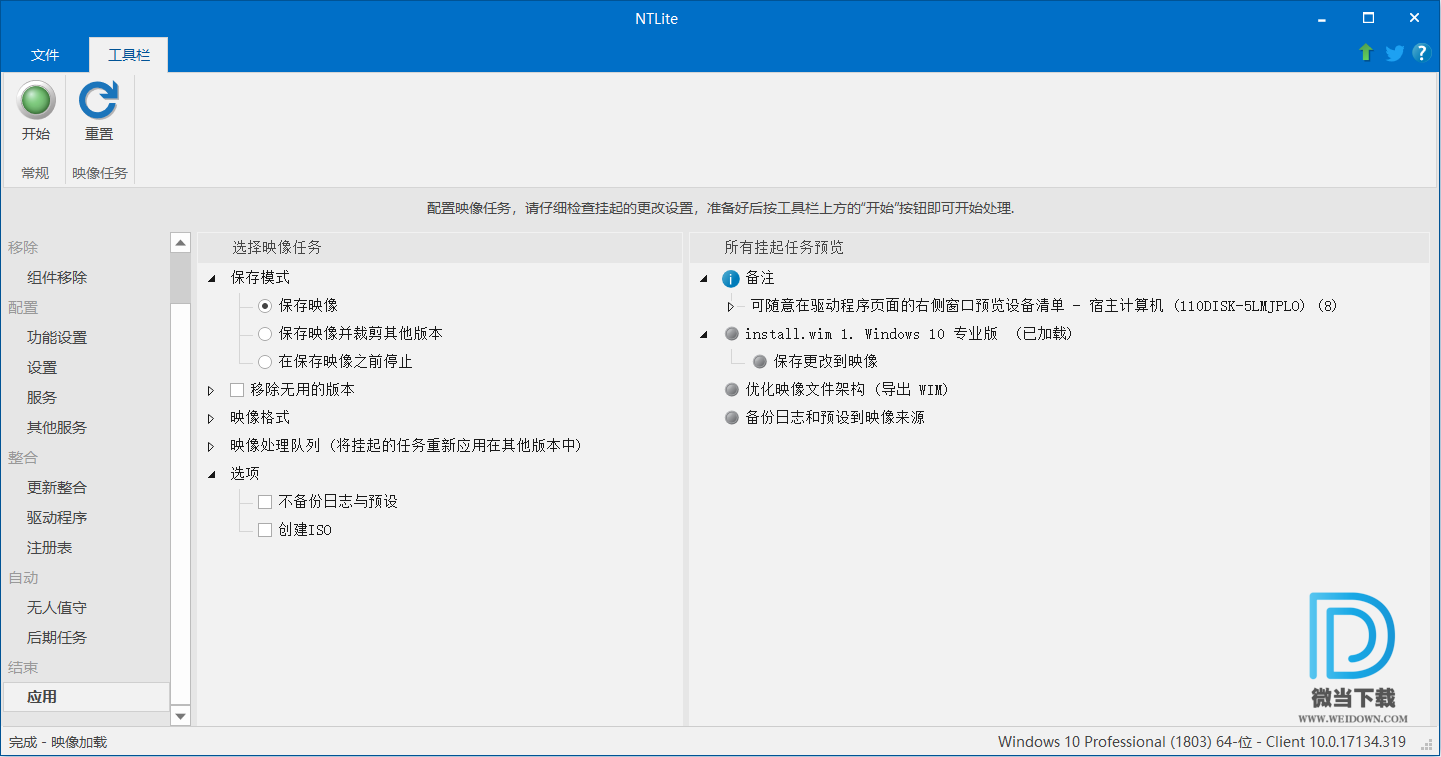
Task: Open 后期任务 in the sidebar
Action: (57, 638)
